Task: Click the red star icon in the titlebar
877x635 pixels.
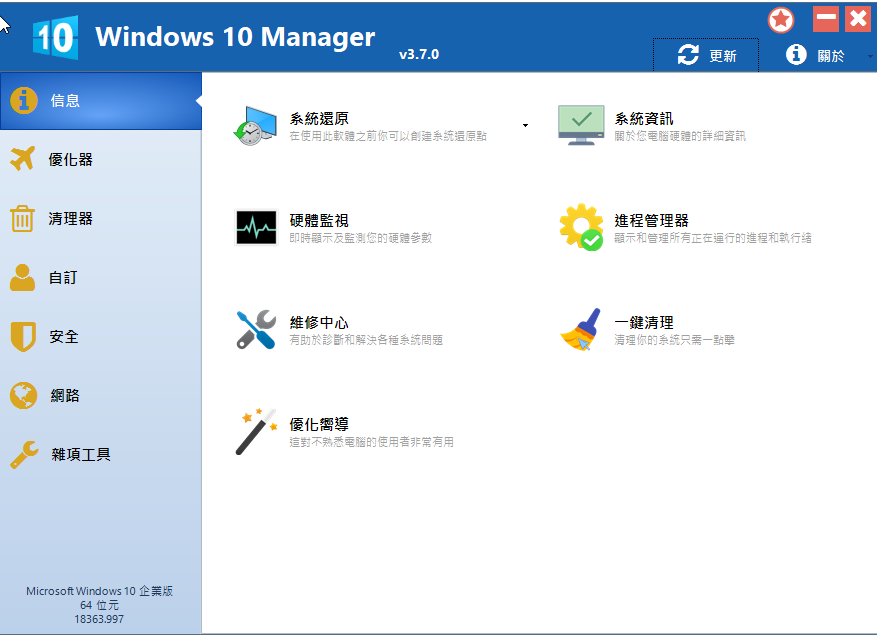Action: [x=781, y=19]
